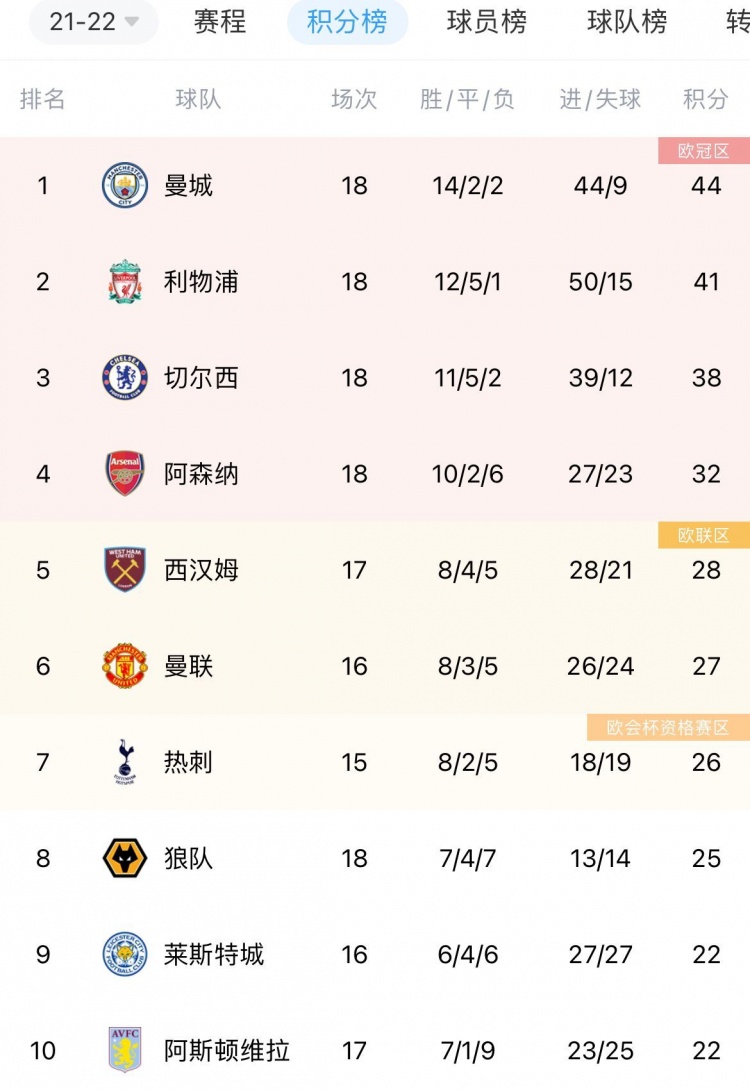Click the 欧冠区 label tag

[703, 151]
